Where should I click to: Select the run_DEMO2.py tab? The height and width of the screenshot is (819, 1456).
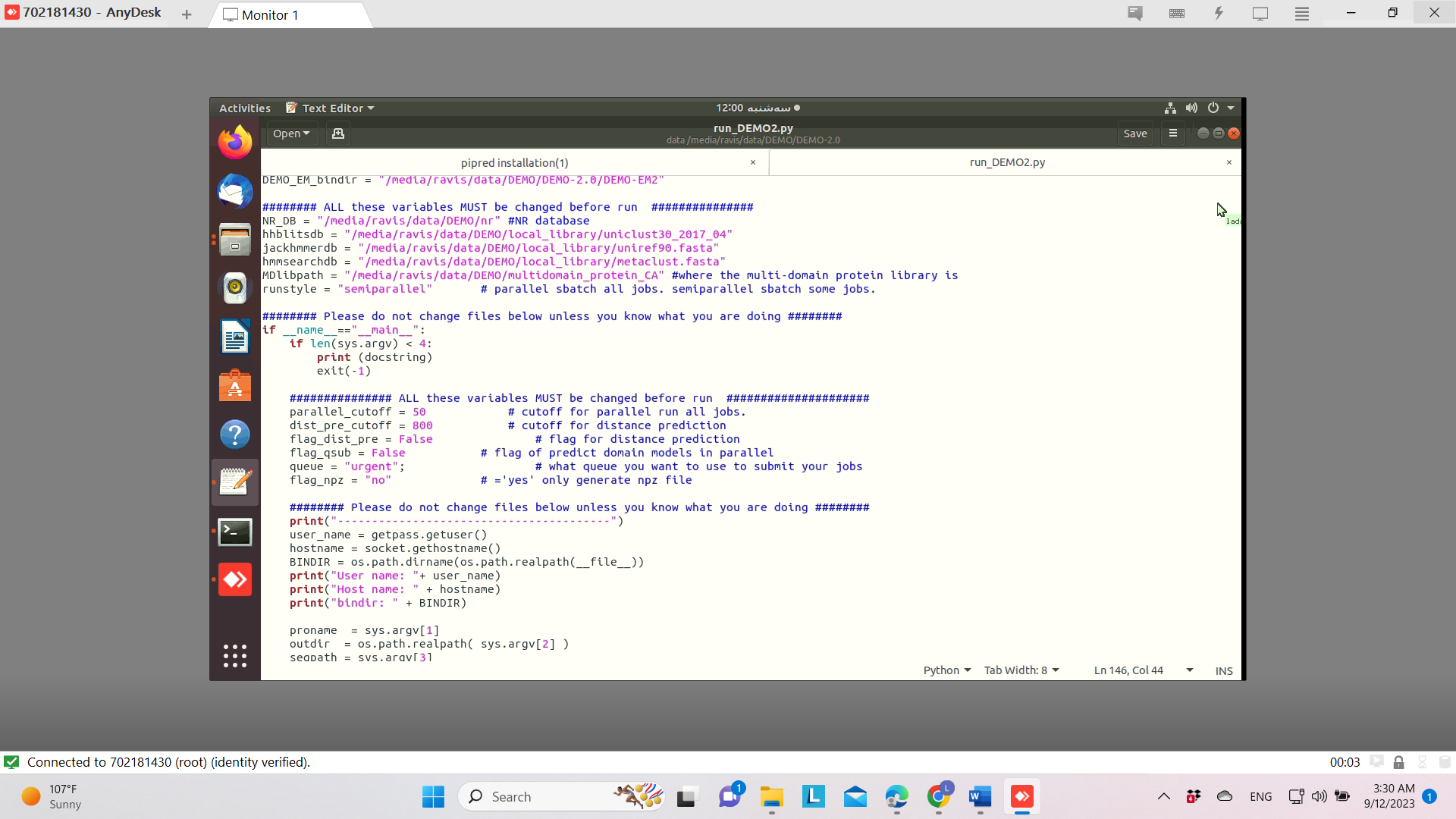[x=1007, y=163]
